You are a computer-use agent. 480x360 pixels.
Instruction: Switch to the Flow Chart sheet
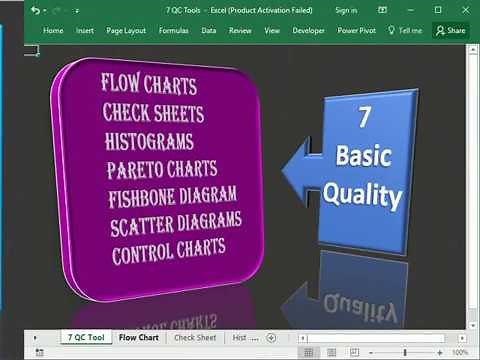139,337
